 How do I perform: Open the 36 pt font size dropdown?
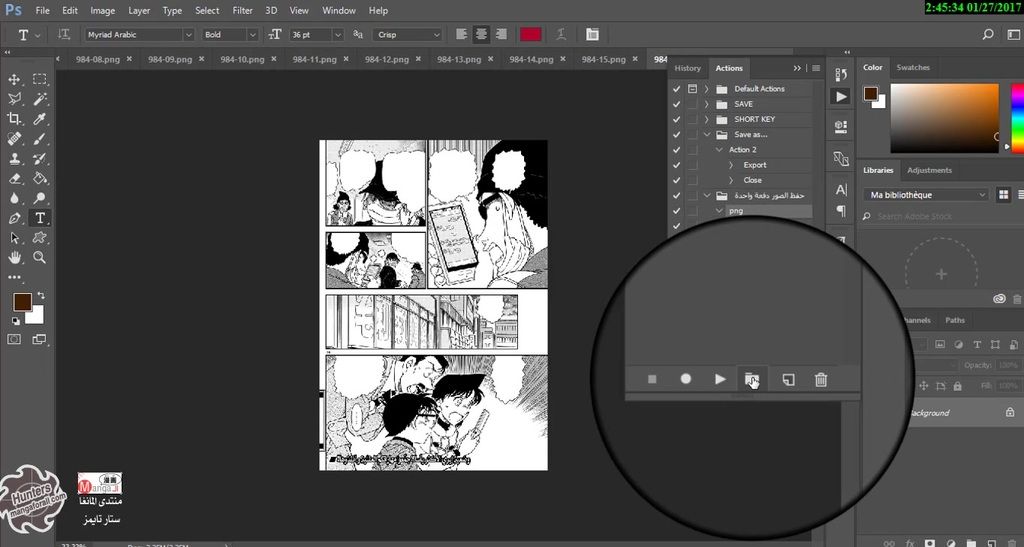338,35
